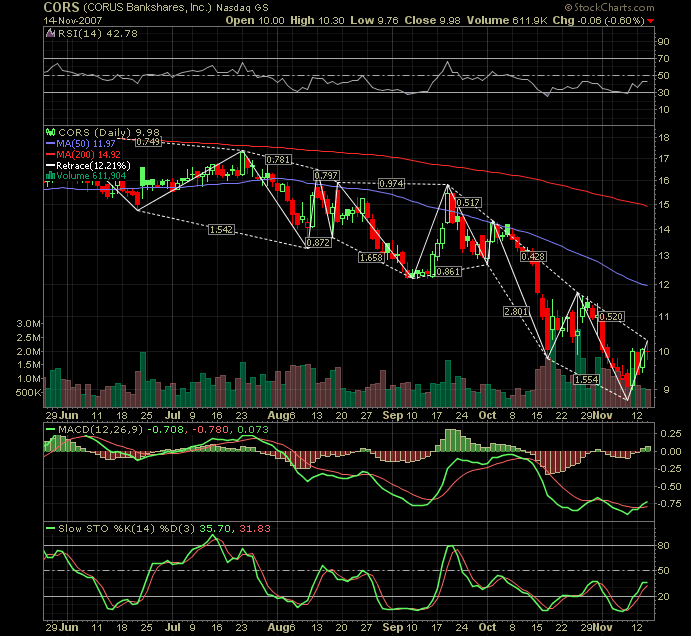691x636 pixels.
Task: Click the 1.554 retracement label
Action: (587, 379)
